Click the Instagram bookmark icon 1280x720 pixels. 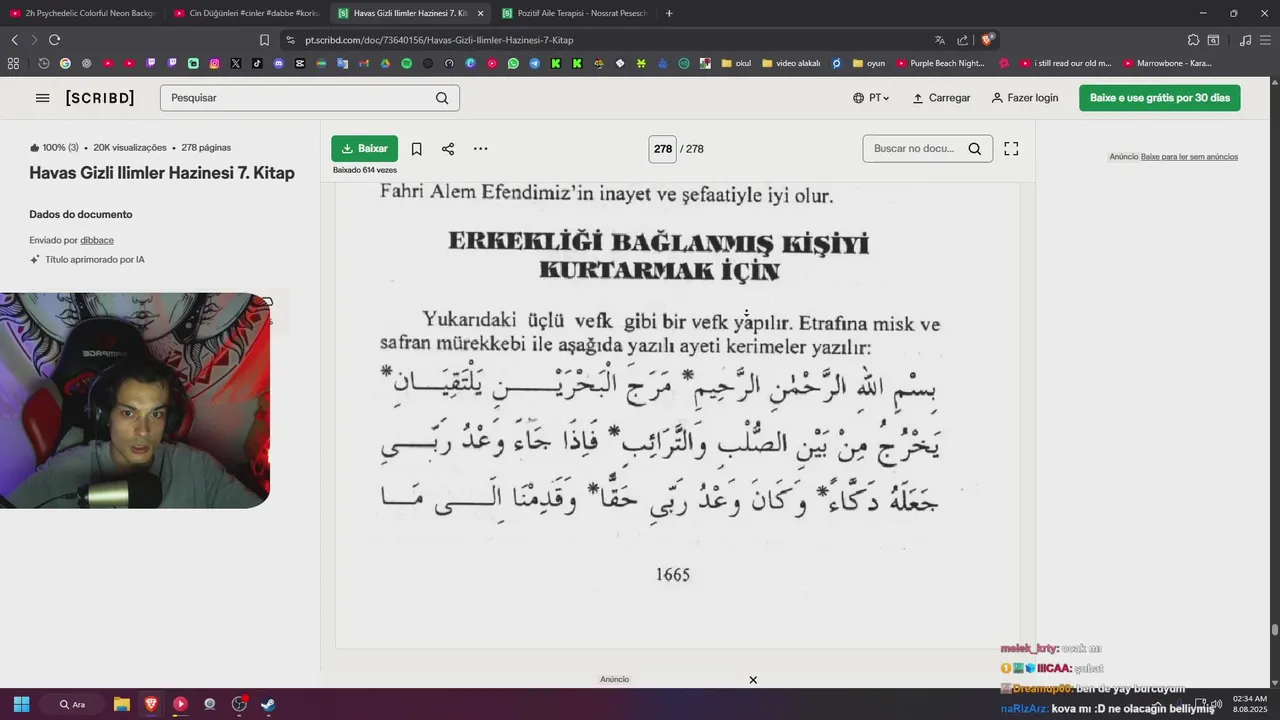coord(214,63)
